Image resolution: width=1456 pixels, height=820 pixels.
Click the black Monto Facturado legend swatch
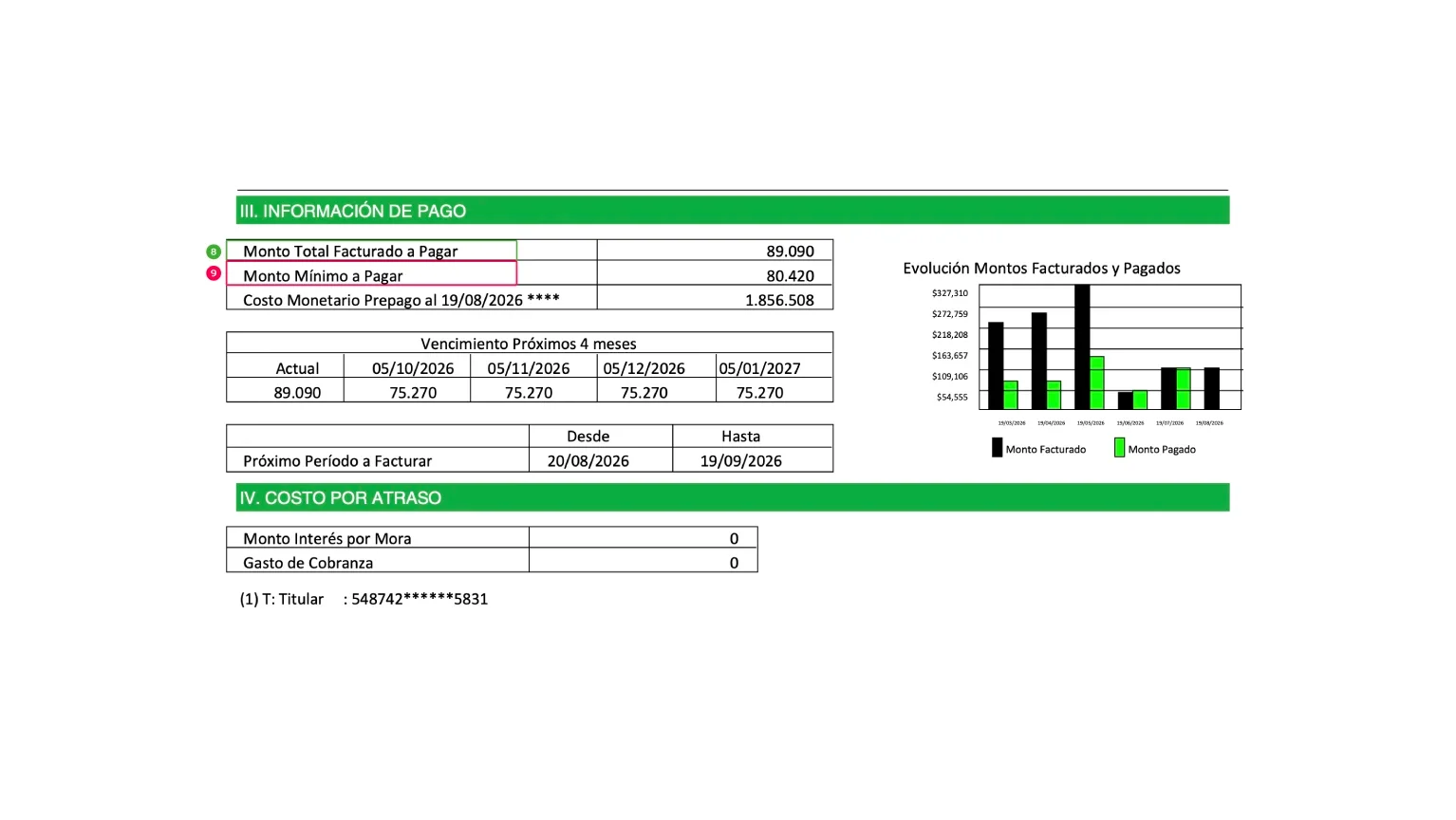[997, 448]
